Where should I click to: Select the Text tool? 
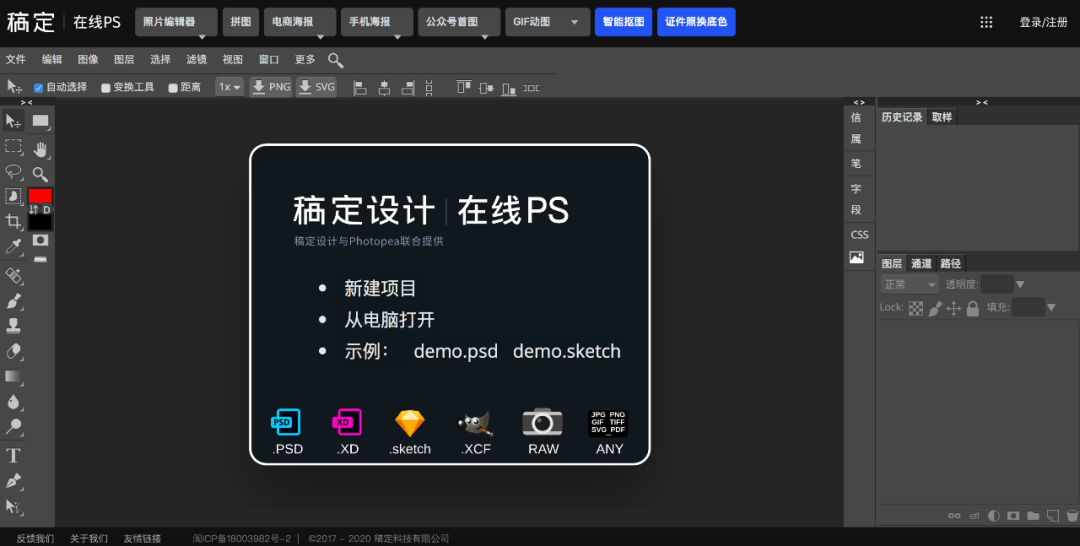[x=13, y=456]
